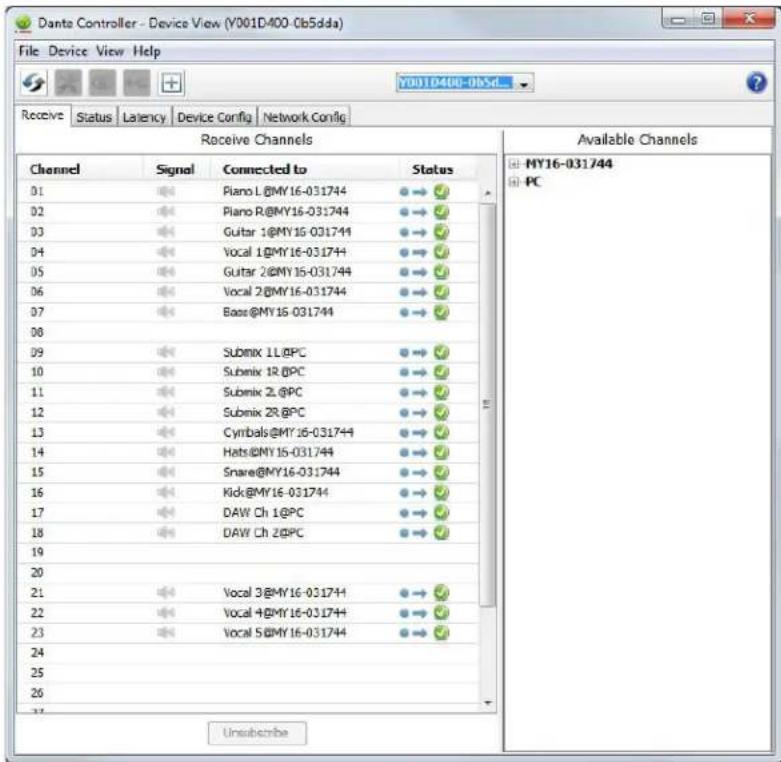Click signal speaker icon for channel 09
Viewport: 781px width, 762px height.
(x=166, y=352)
